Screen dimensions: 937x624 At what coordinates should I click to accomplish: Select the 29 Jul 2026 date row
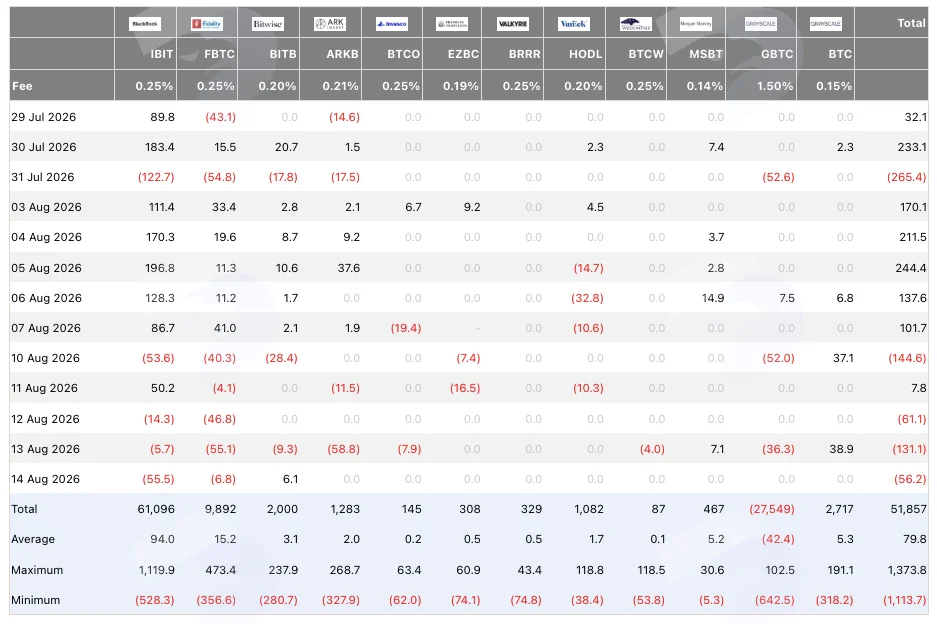point(468,117)
